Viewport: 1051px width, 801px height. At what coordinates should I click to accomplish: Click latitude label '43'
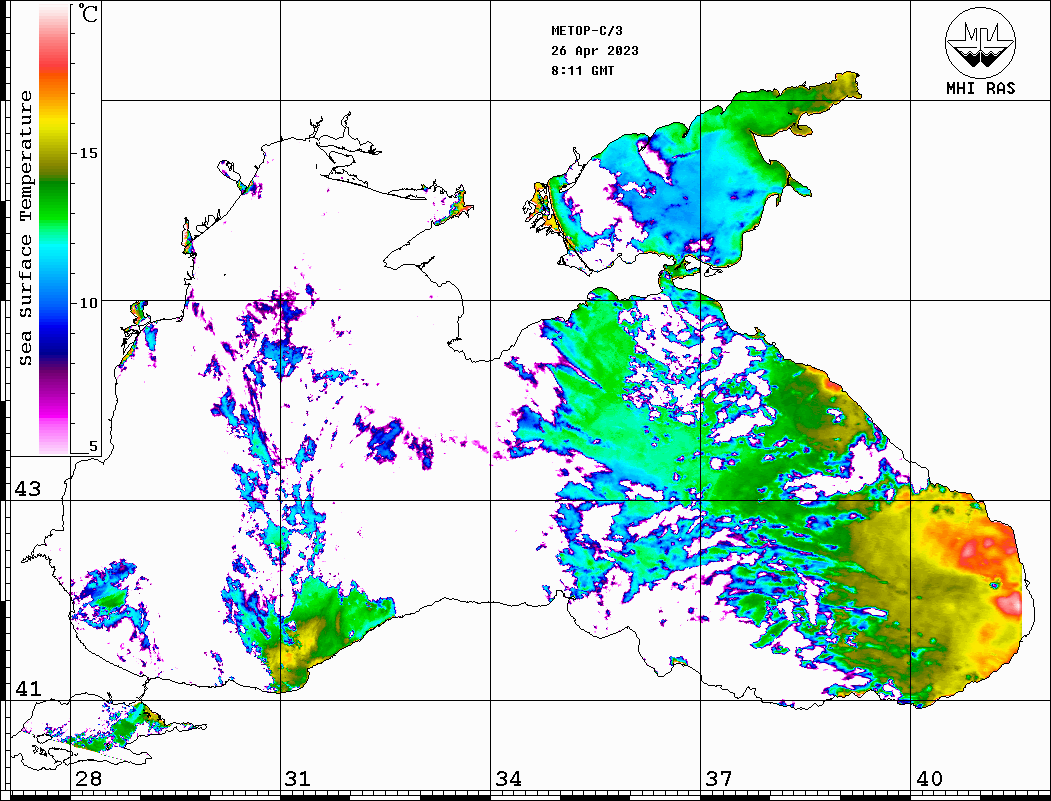coord(28,489)
